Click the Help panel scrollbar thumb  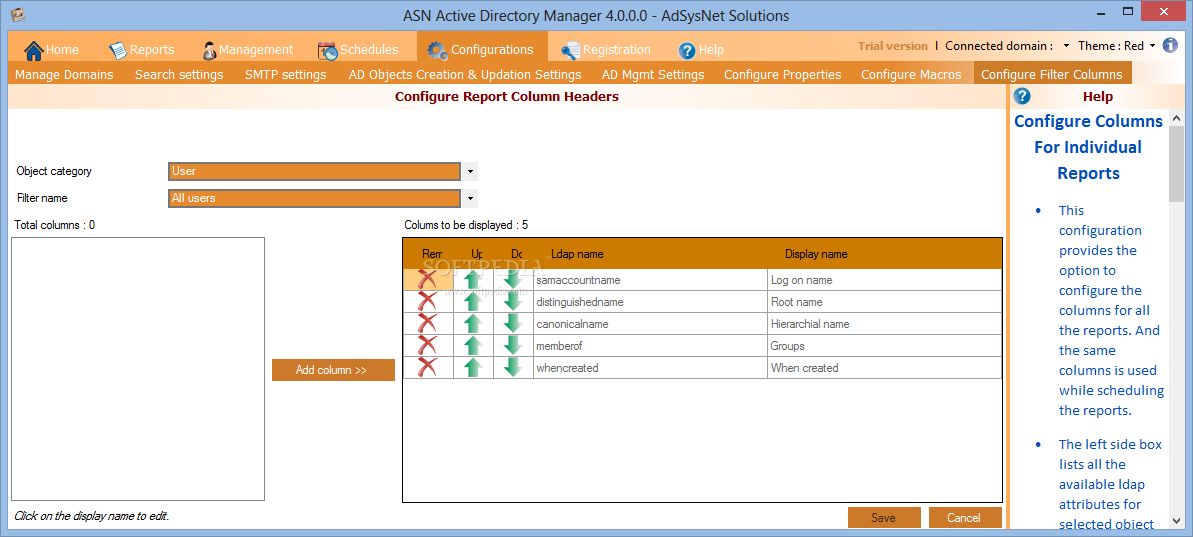pyautogui.click(x=1176, y=164)
